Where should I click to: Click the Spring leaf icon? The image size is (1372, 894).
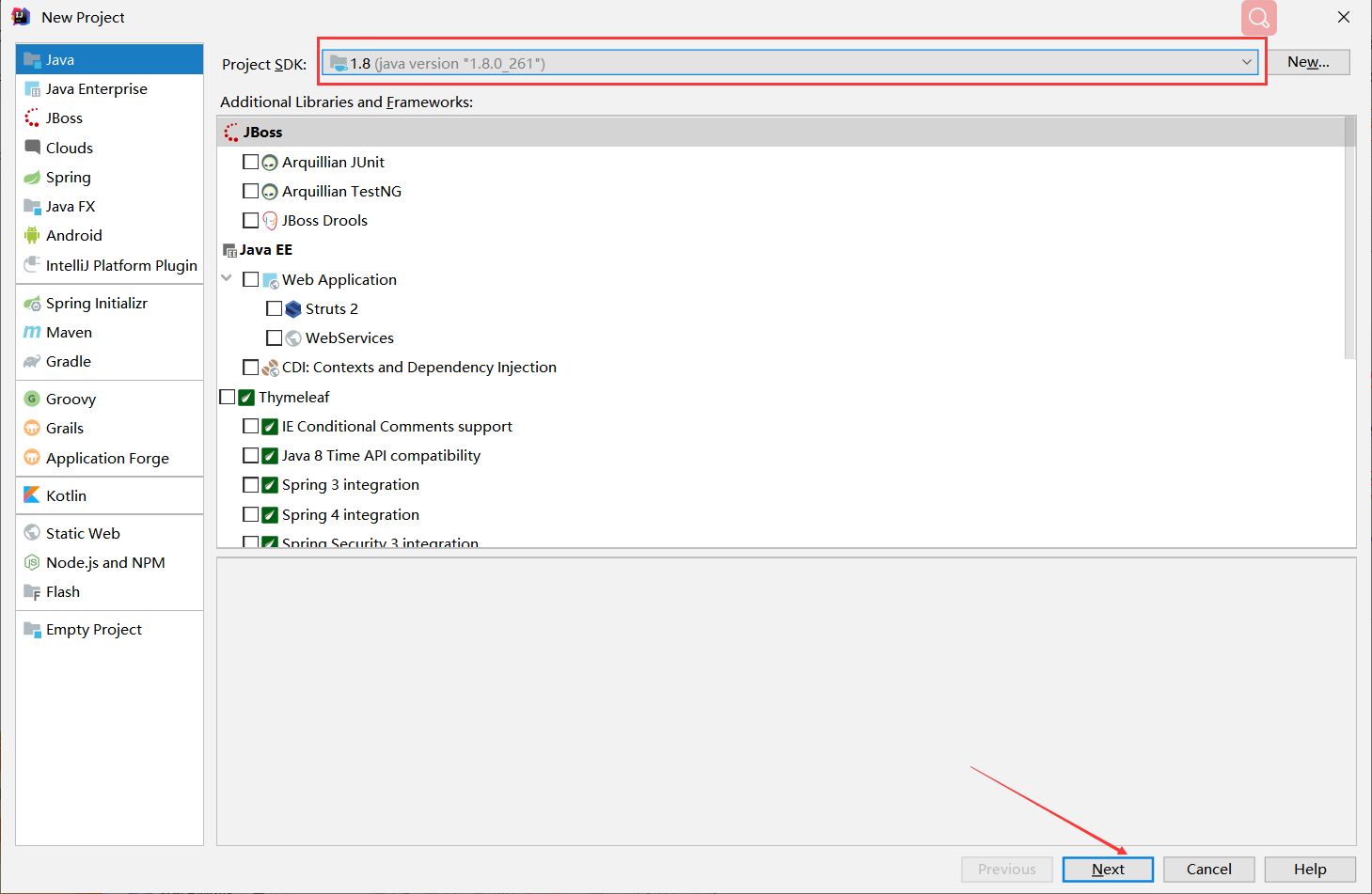(32, 177)
